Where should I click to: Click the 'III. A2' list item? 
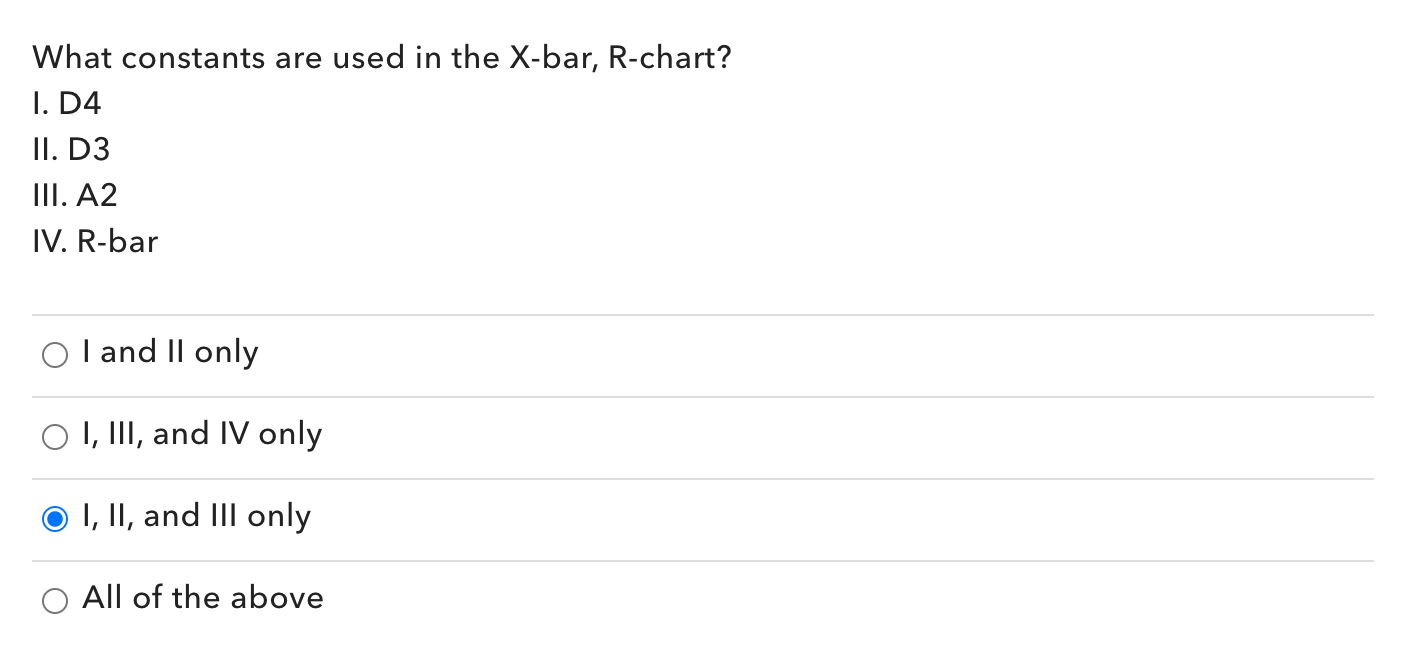pyautogui.click(x=75, y=196)
